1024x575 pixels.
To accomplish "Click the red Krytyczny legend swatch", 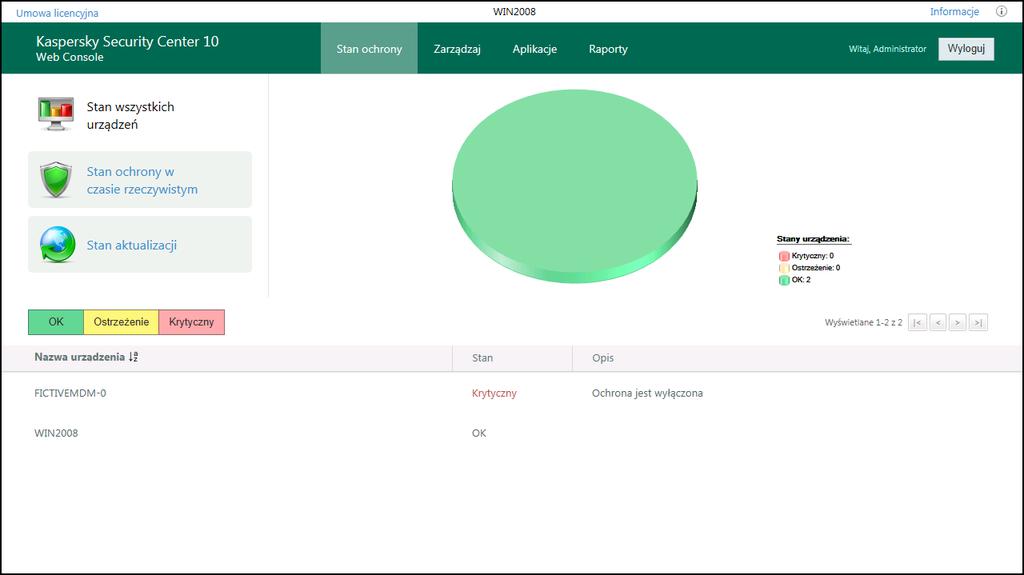I will click(784, 256).
